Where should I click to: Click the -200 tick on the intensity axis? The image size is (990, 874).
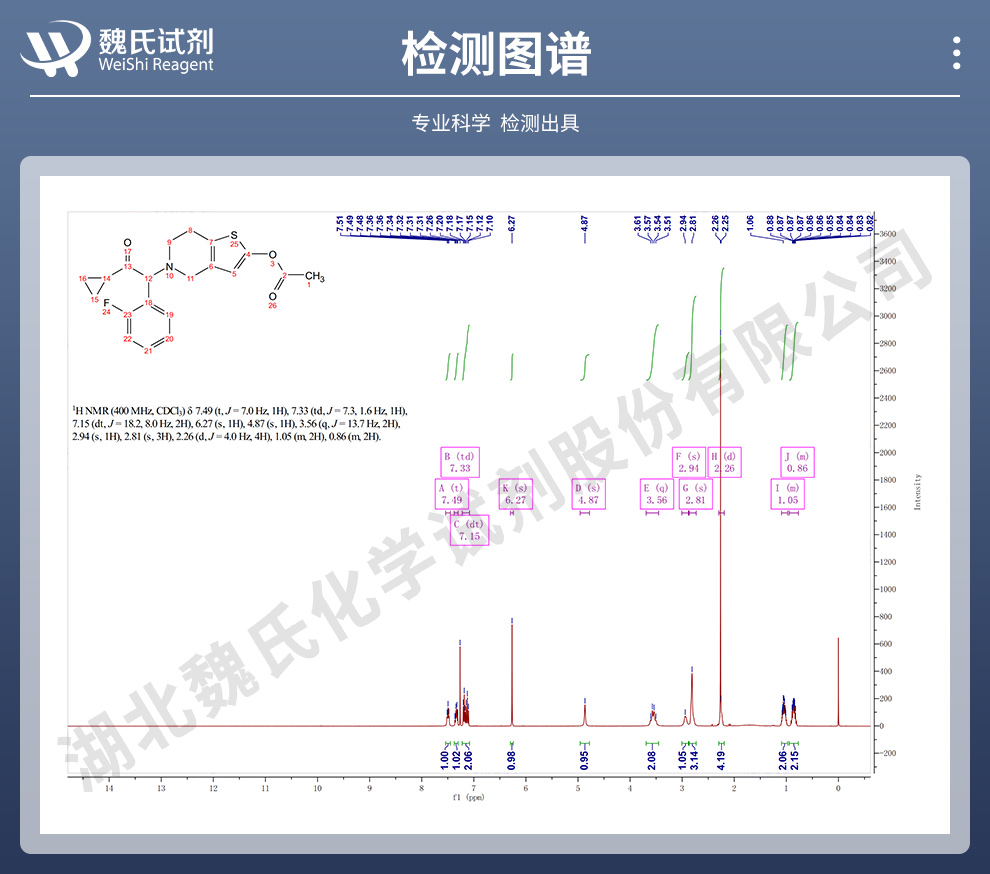coord(888,753)
